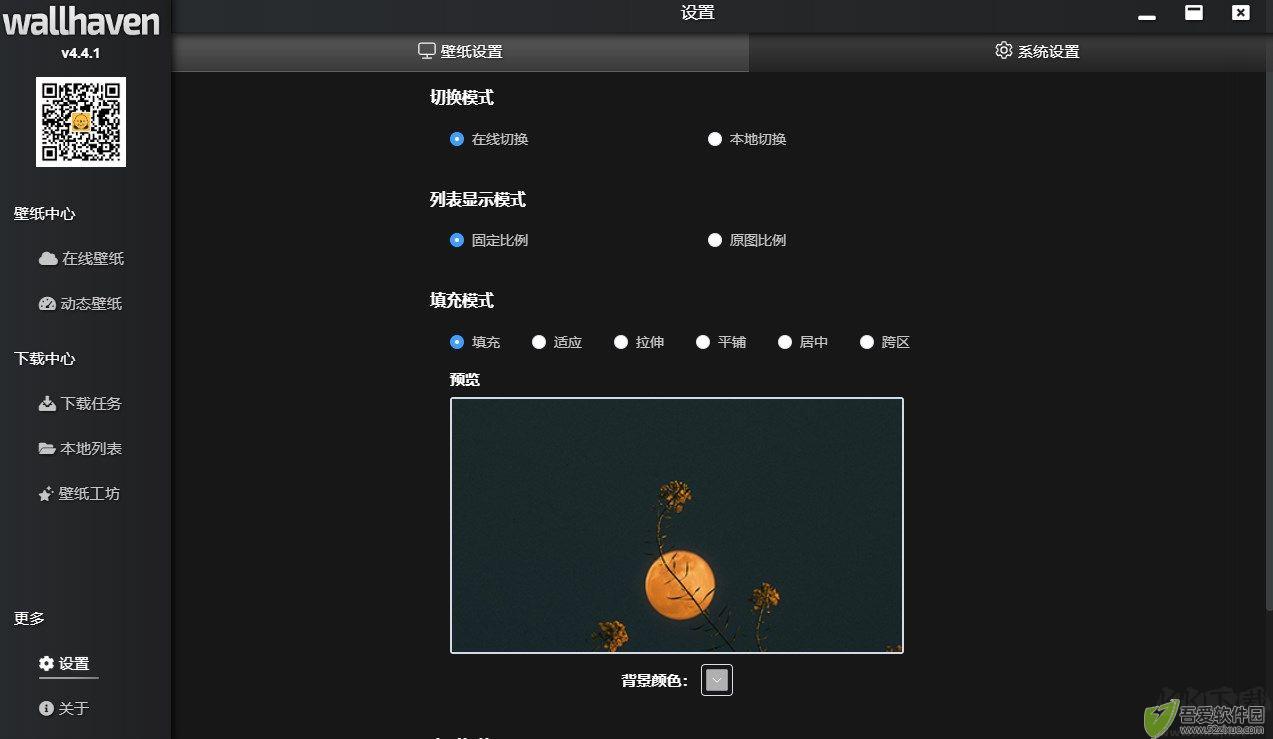Image resolution: width=1273 pixels, height=739 pixels.
Task: Click the 列表显示模式 section heading
Action: 478,200
